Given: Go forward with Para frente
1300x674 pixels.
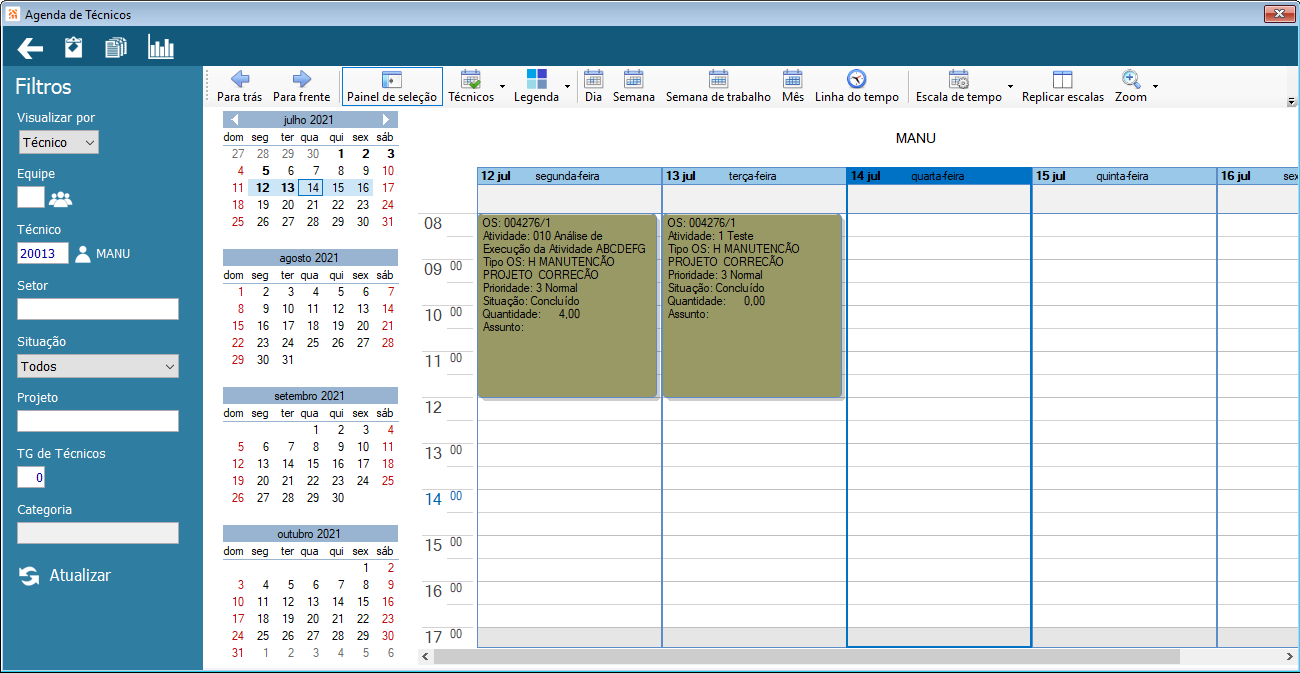Looking at the screenshot, I should tap(301, 87).
